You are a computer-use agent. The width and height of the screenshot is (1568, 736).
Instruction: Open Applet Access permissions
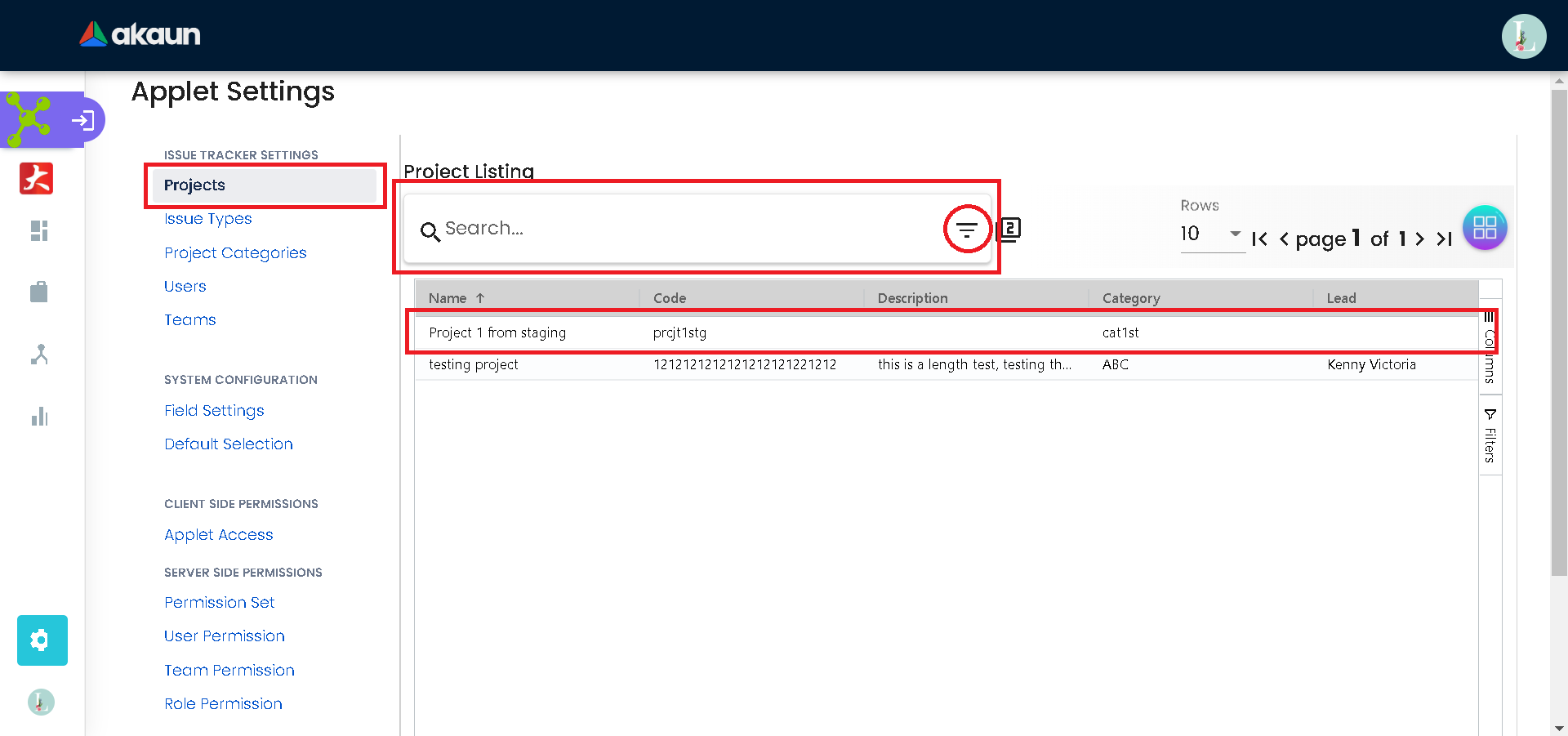[x=219, y=535]
